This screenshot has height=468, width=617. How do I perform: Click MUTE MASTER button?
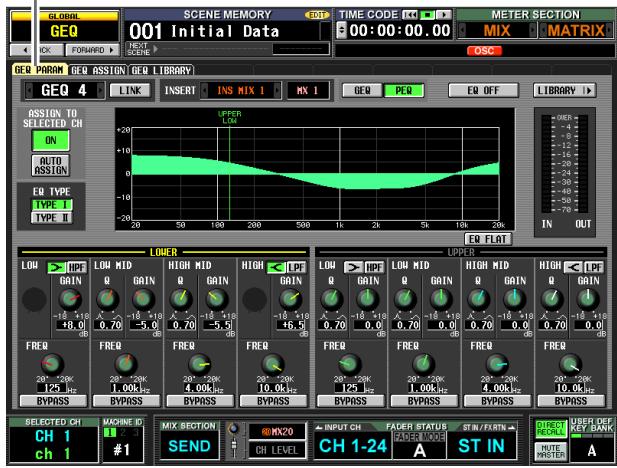point(551,451)
